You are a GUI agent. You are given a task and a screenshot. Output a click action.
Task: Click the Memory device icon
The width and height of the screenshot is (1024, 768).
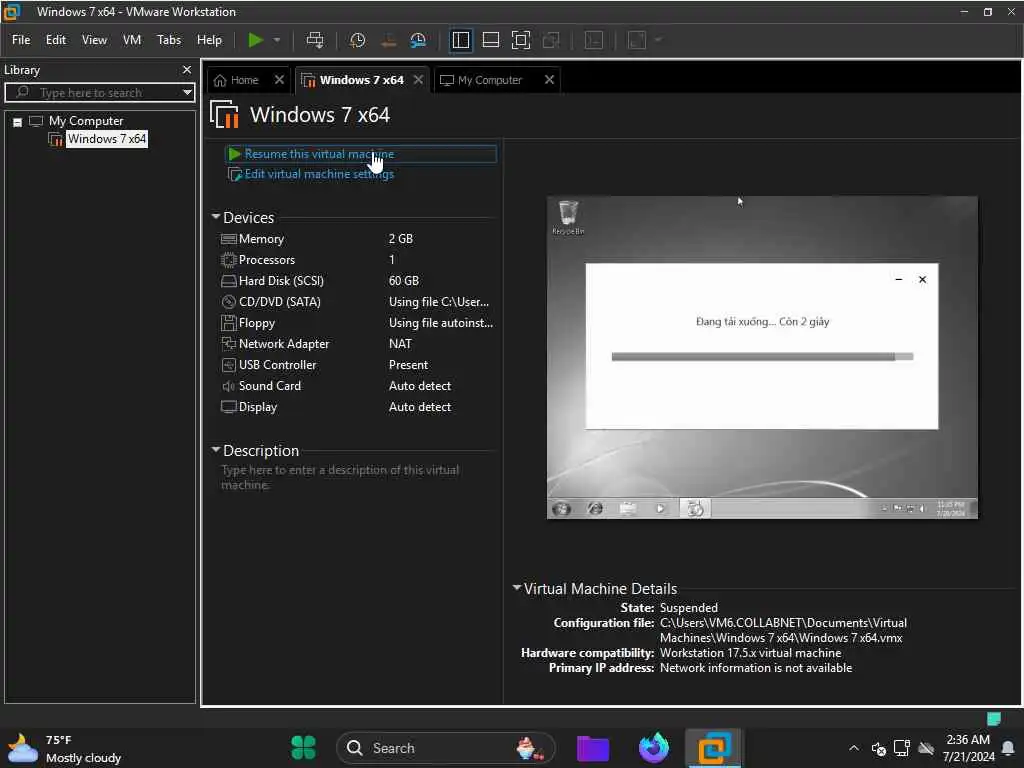(x=229, y=239)
